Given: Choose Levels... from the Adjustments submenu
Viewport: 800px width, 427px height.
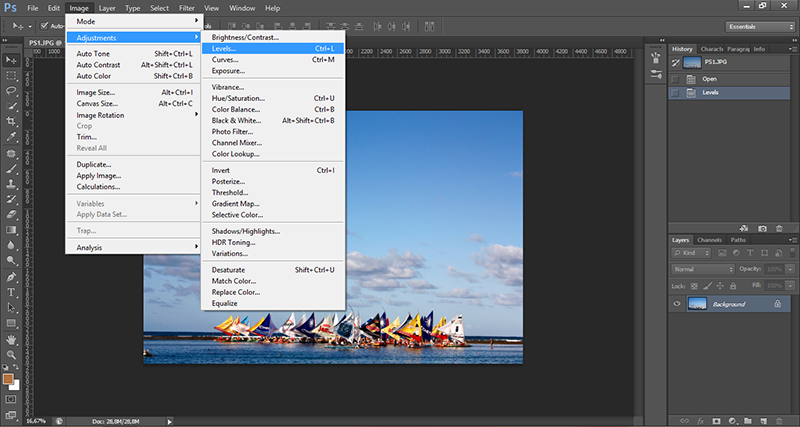Looking at the screenshot, I should pos(224,48).
